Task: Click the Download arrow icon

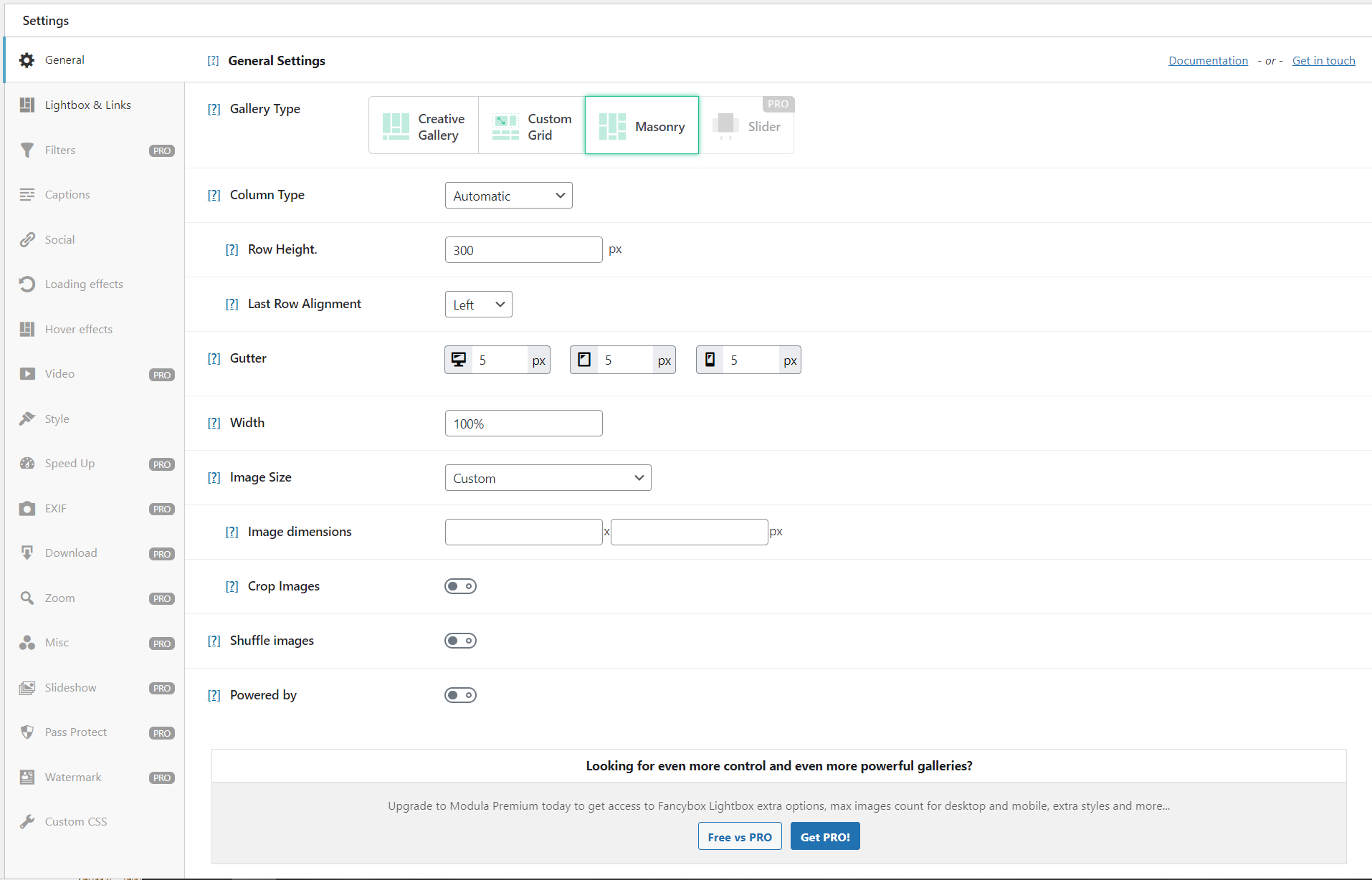Action: 27,553
